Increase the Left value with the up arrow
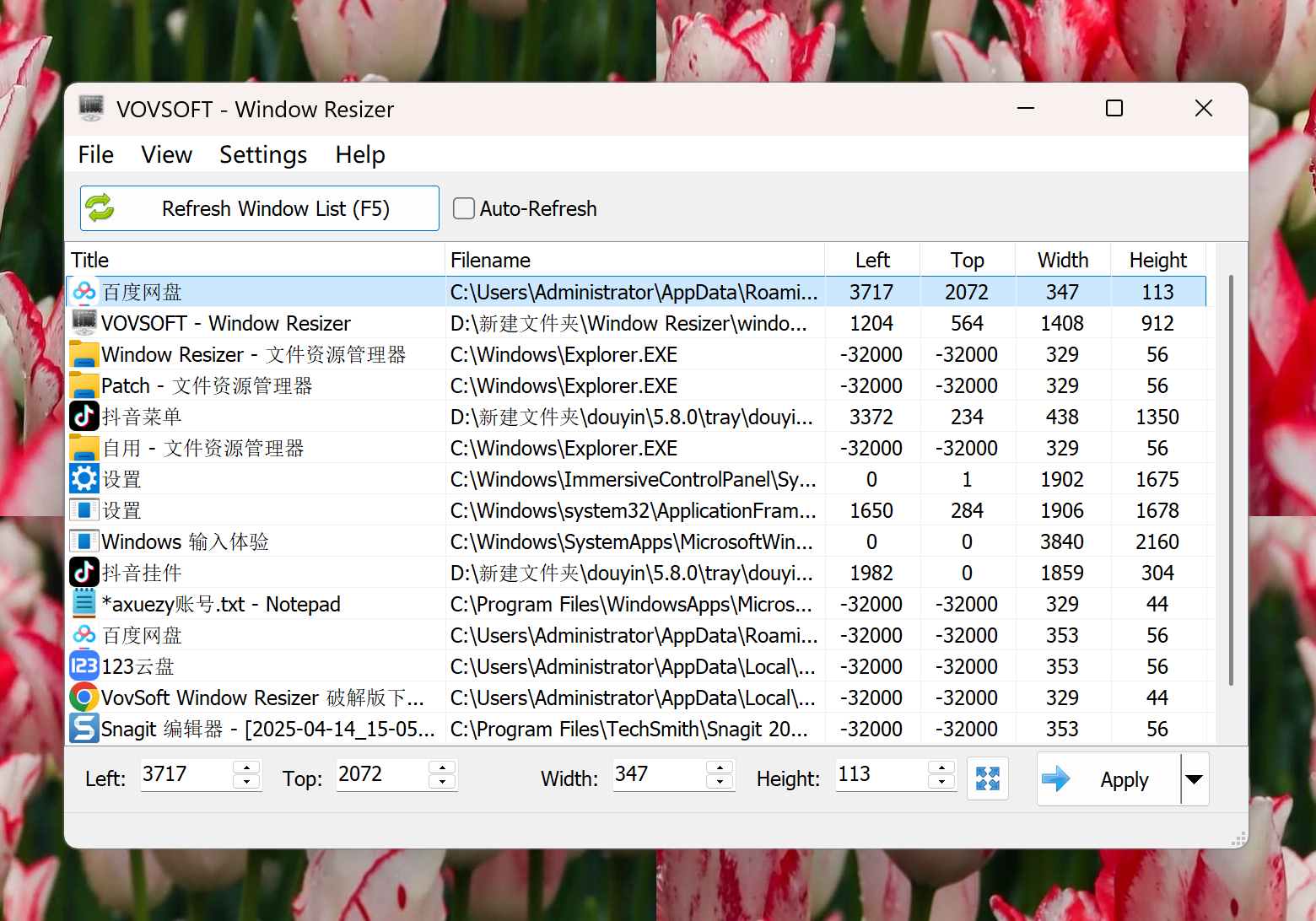This screenshot has height=921, width=1316. pos(246,767)
